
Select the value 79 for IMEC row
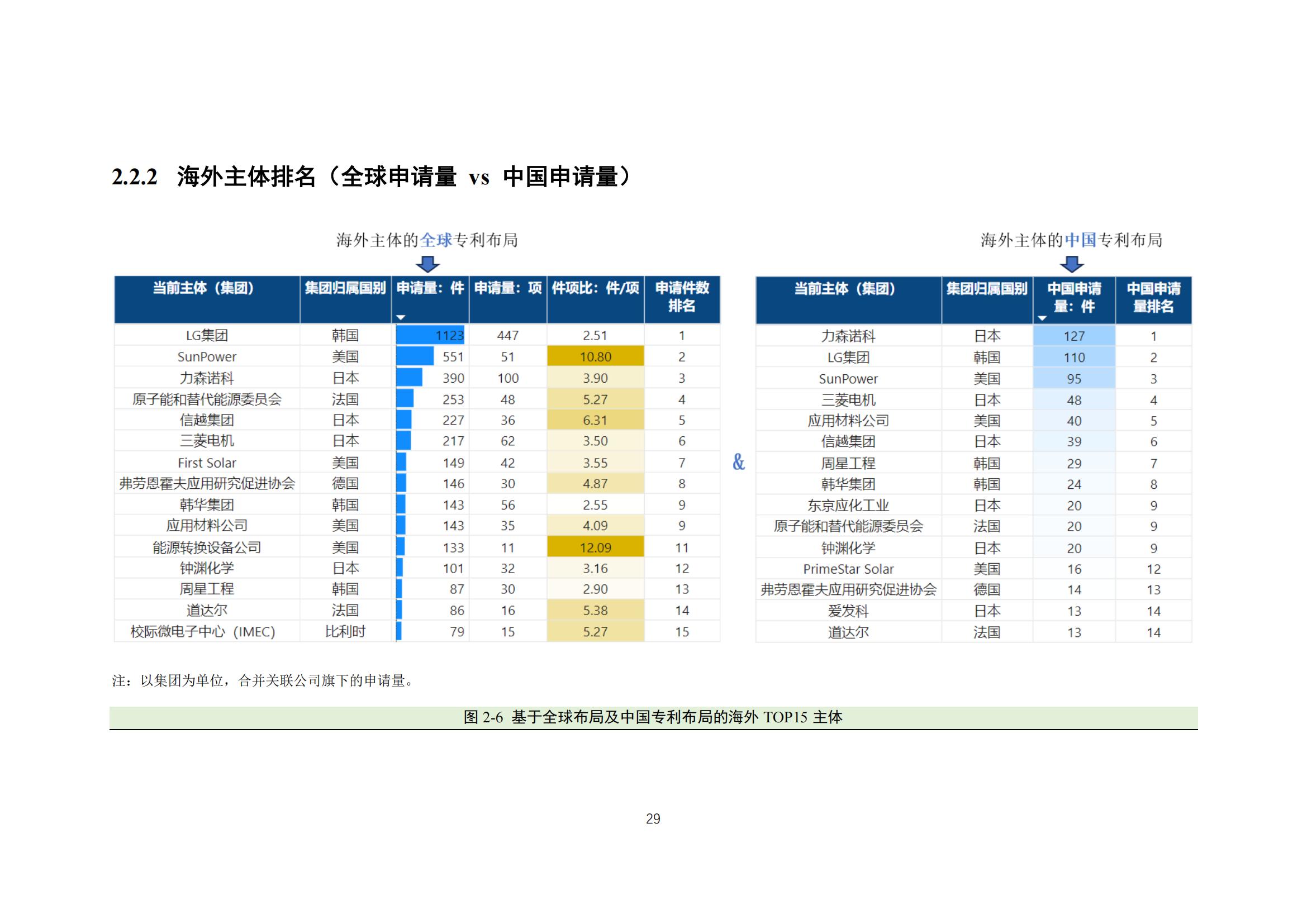click(457, 632)
